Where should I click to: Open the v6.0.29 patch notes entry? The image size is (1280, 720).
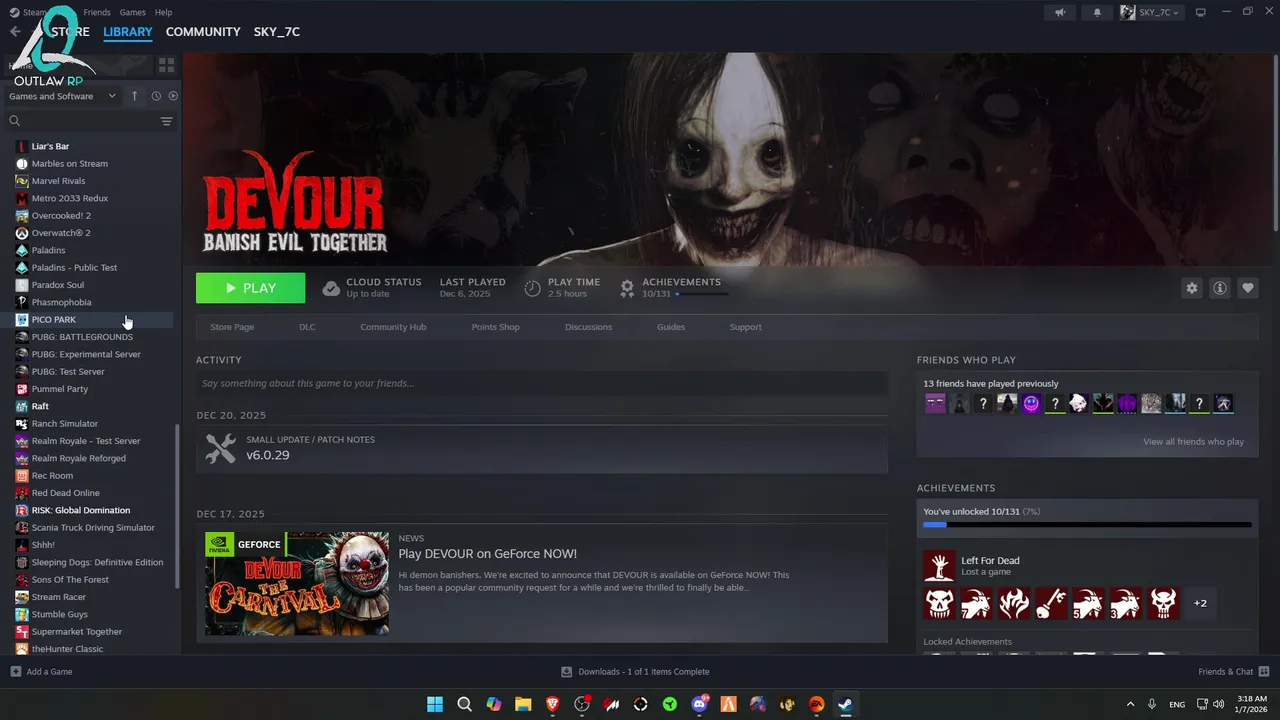[x=542, y=448]
